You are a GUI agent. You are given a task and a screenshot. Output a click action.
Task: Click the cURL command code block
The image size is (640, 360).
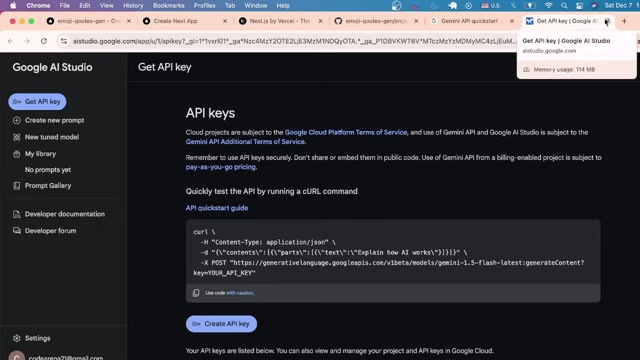click(x=393, y=252)
